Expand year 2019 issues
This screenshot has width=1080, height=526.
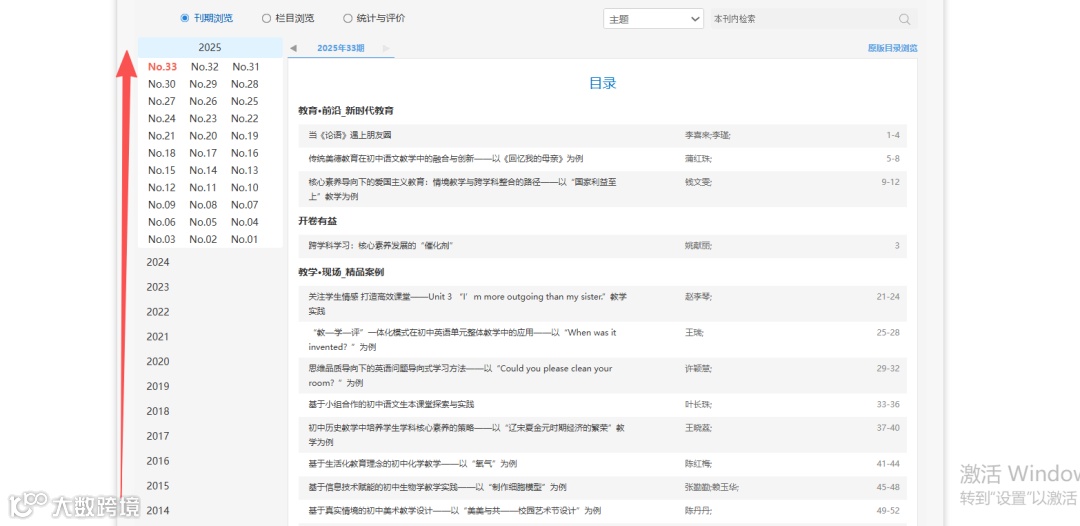[x=158, y=386]
